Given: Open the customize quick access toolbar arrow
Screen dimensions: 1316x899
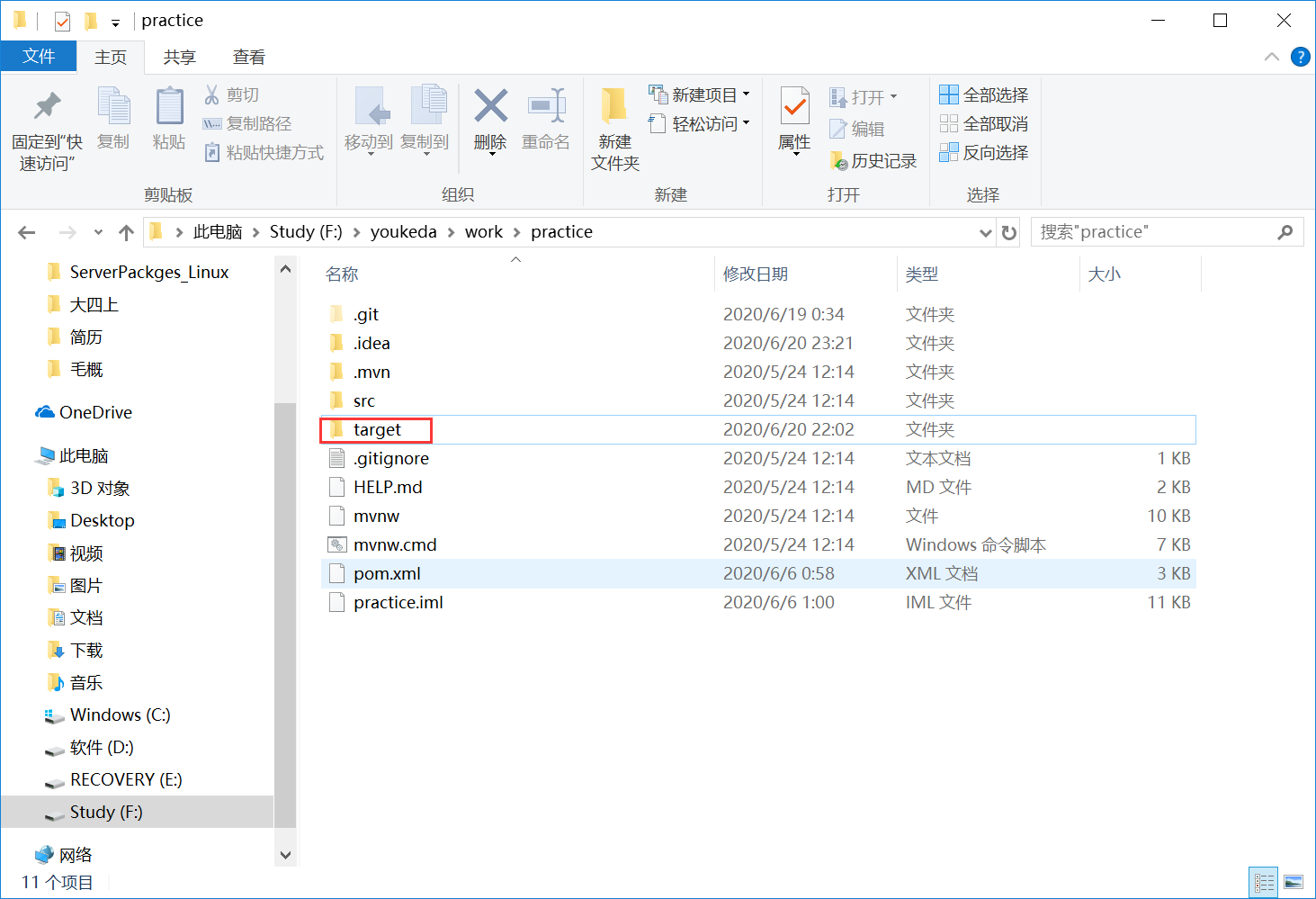Looking at the screenshot, I should click(115, 22).
